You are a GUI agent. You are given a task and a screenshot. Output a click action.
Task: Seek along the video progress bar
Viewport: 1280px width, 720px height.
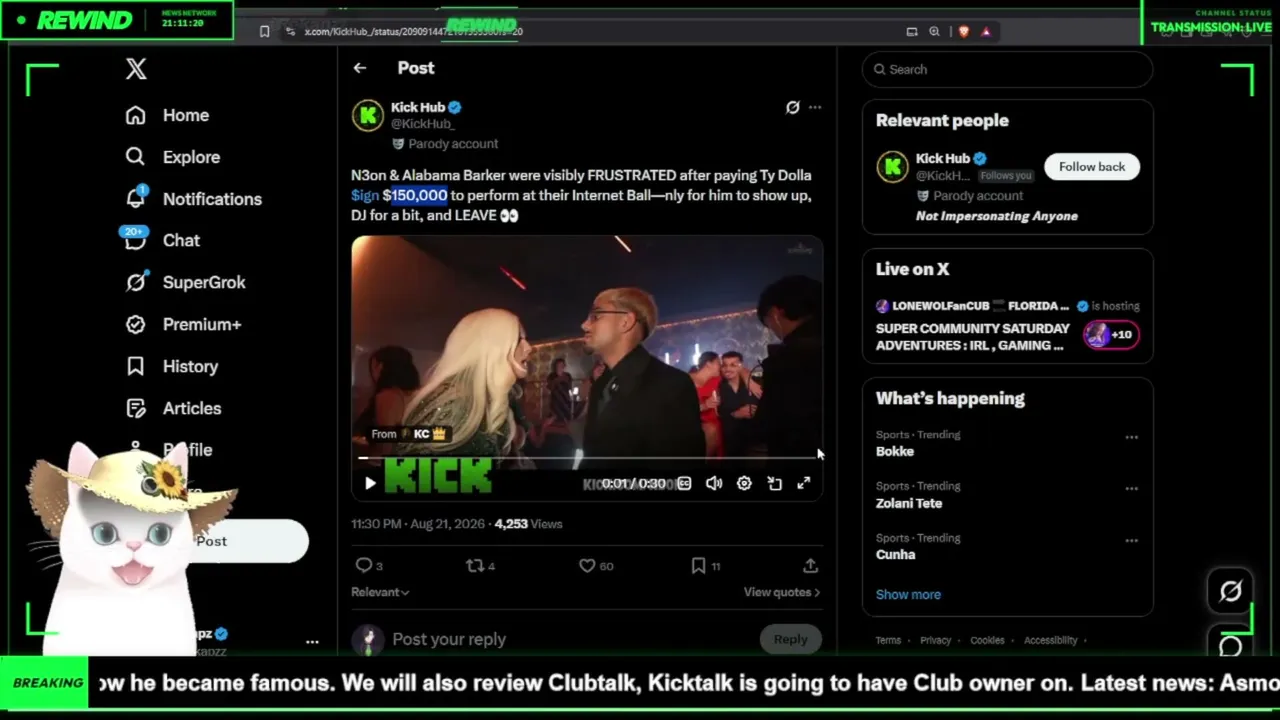pos(588,458)
